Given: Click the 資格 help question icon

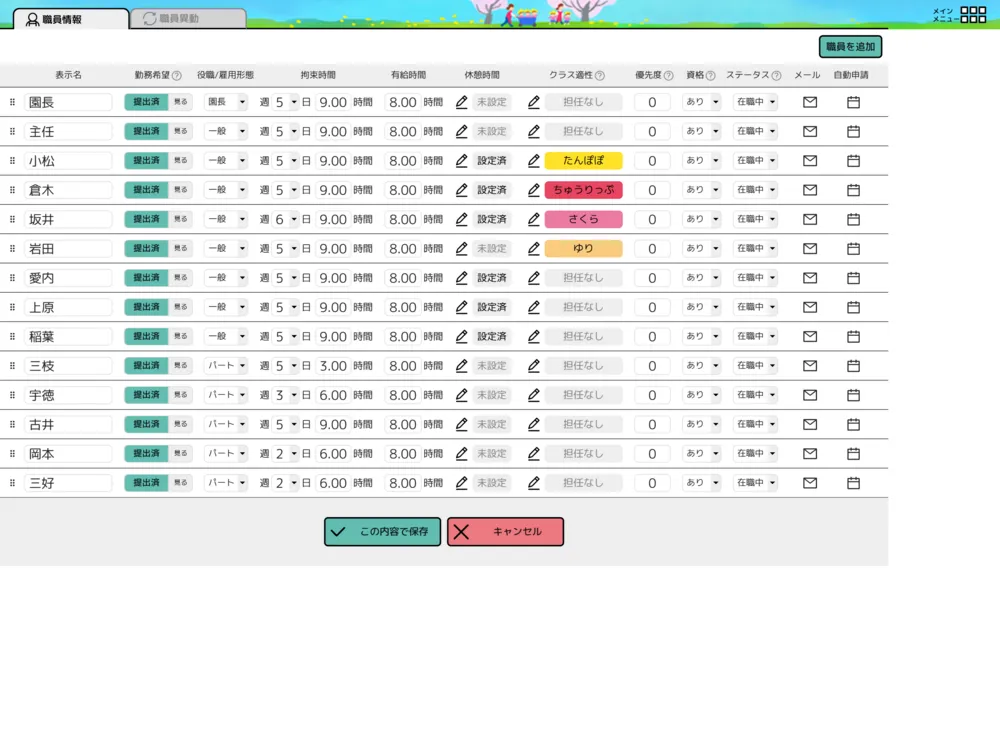Looking at the screenshot, I should coord(710,75).
